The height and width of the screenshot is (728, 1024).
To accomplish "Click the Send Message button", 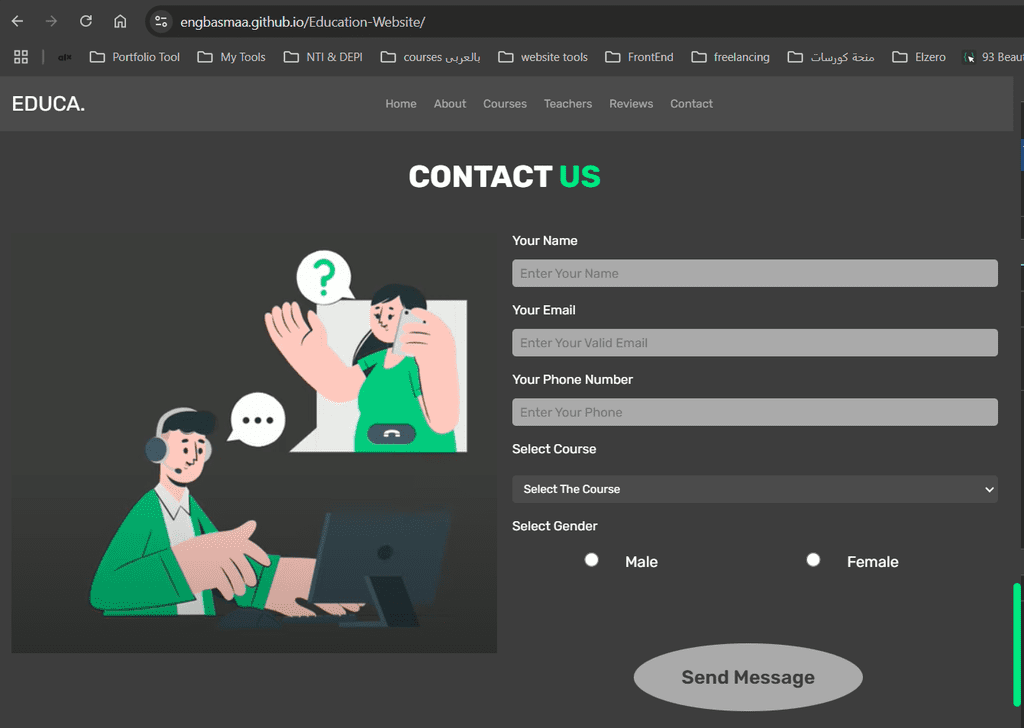I will pos(748,677).
